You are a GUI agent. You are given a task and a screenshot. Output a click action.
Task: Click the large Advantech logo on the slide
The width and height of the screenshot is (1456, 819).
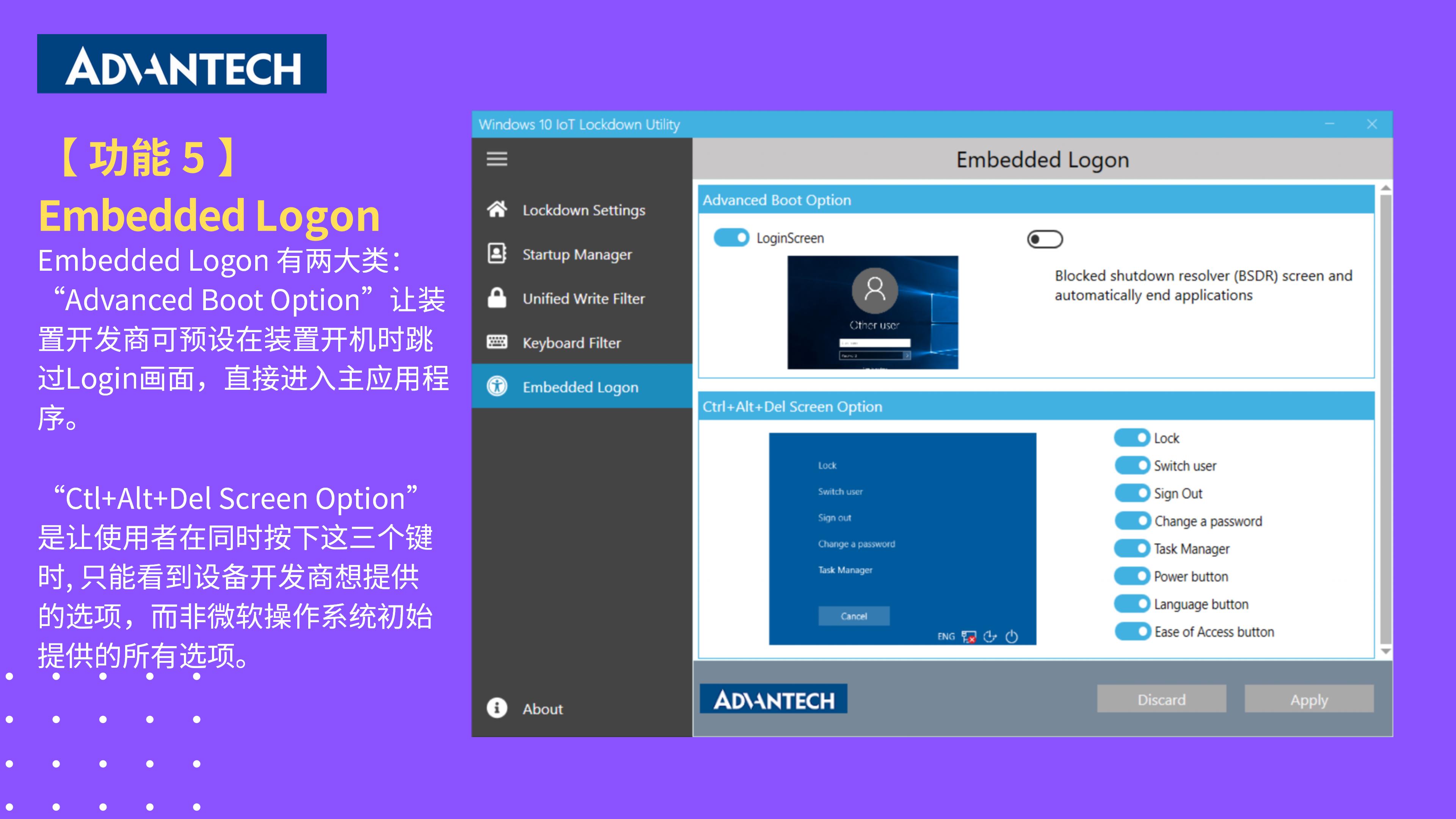pyautogui.click(x=182, y=64)
